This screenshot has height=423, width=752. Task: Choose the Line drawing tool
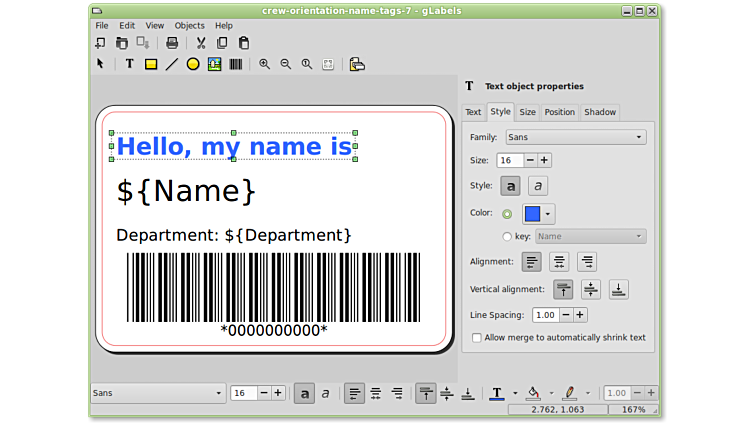(172, 64)
